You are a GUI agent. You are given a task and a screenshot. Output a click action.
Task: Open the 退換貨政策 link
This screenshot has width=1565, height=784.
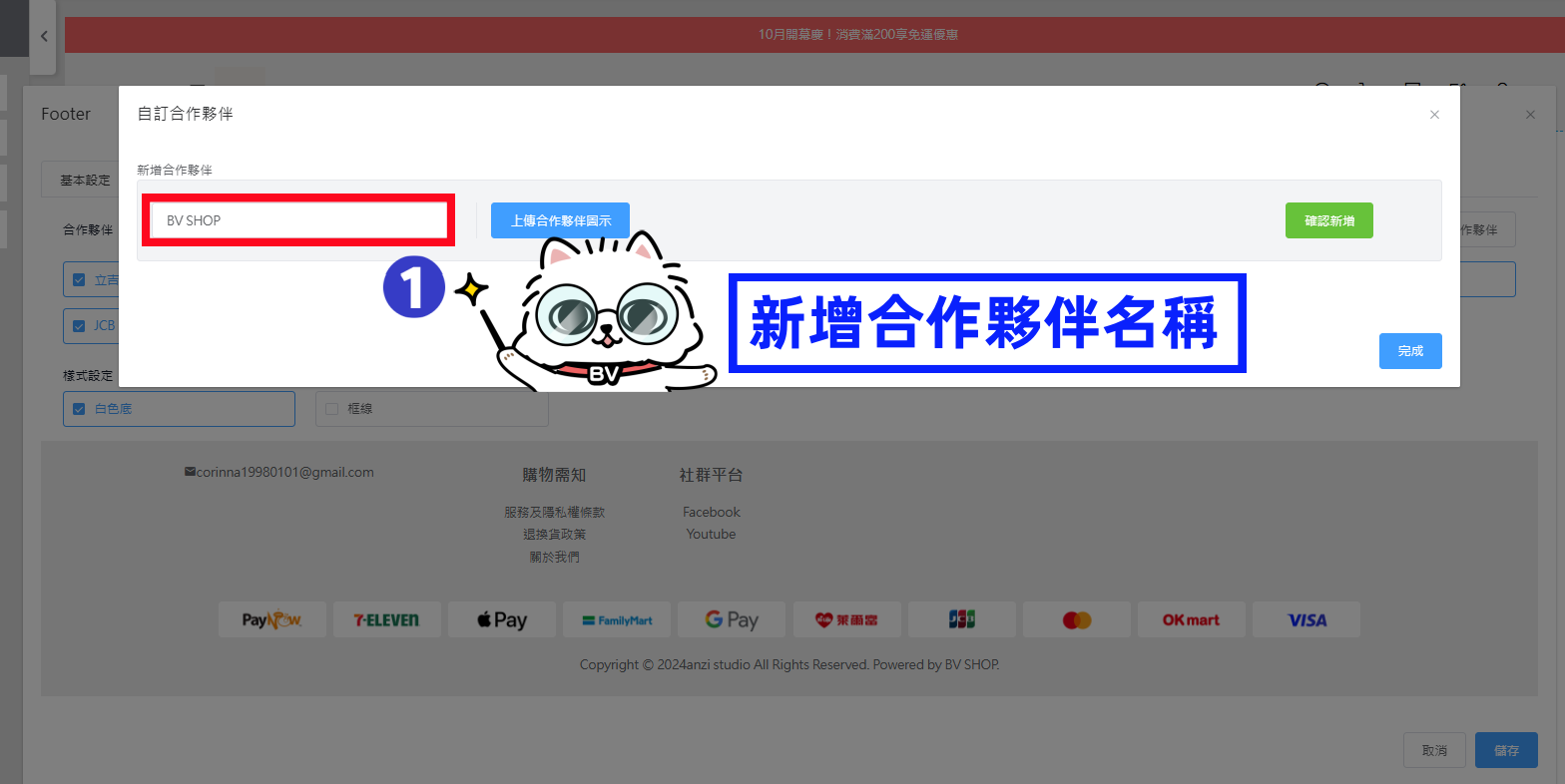tap(554, 535)
